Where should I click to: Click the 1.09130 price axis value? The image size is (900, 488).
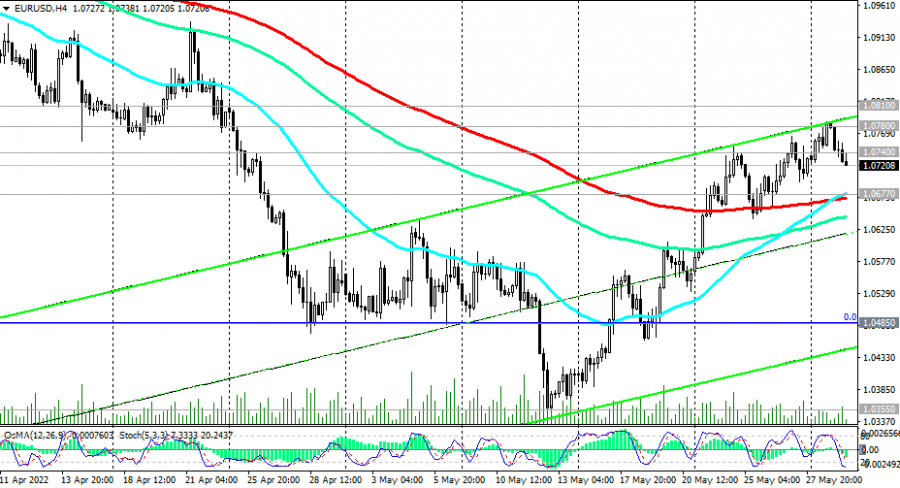point(879,38)
